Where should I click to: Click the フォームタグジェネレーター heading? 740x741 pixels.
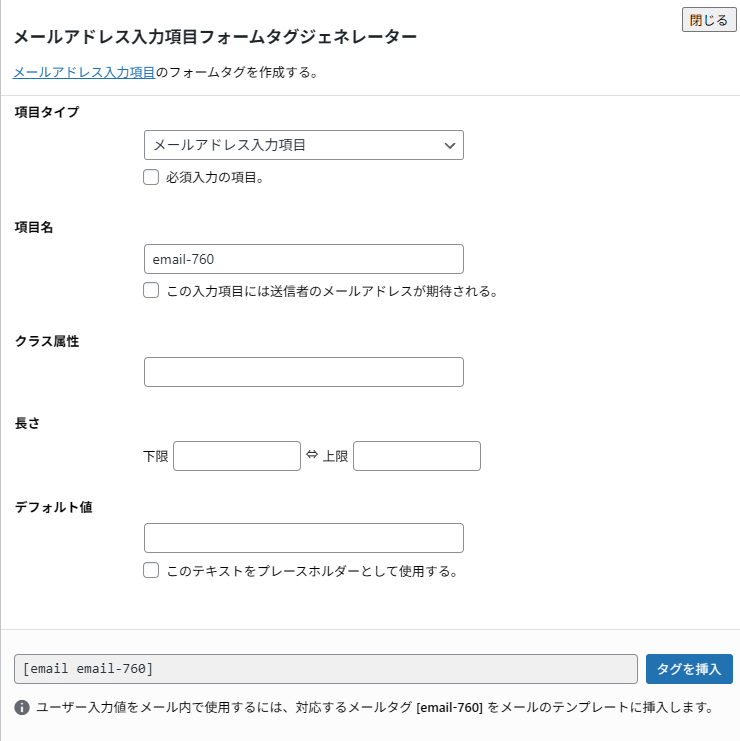pyautogui.click(x=214, y=37)
